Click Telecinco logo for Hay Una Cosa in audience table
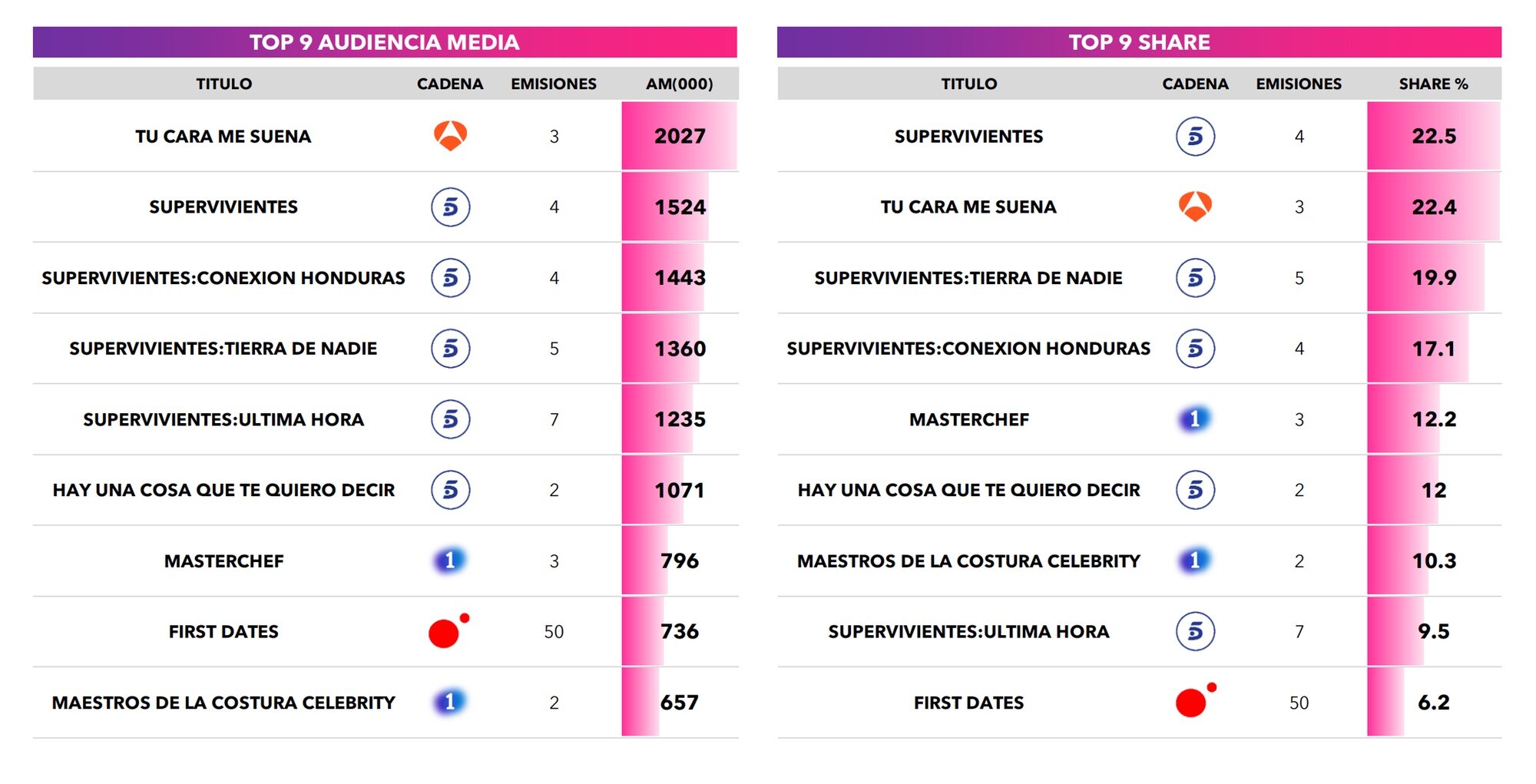Screen dimensions: 1536x784 [x=450, y=490]
